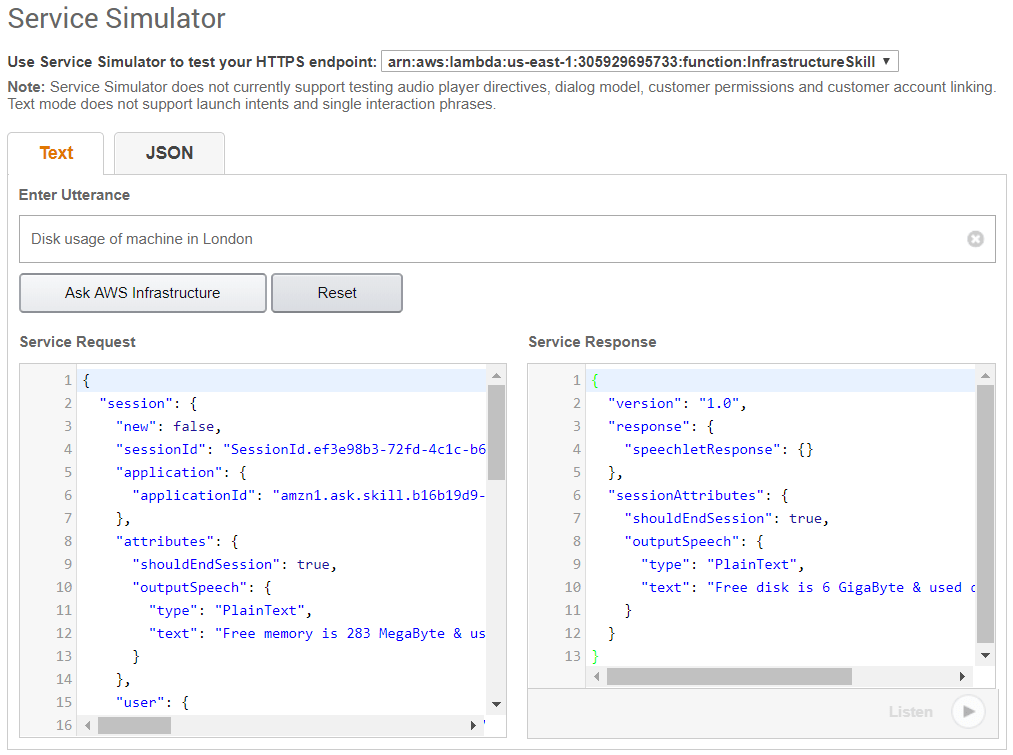
Task: Click line number 16 in Service Request gutter
Action: click(x=64, y=725)
